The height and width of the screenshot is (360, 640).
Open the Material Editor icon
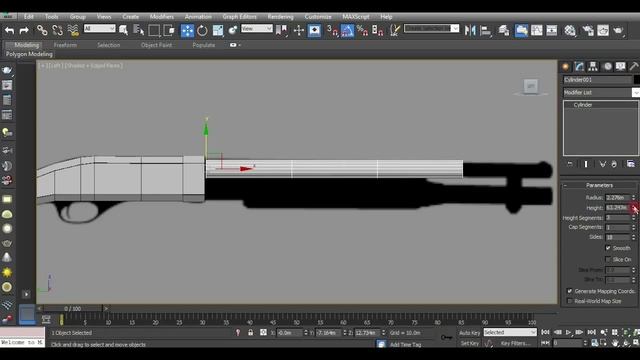pos(570,30)
